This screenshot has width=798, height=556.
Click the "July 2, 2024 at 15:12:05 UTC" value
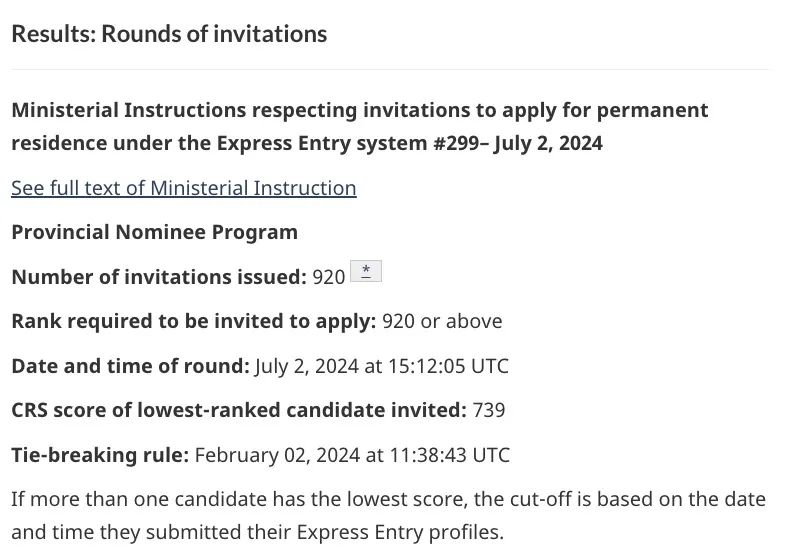coord(381,366)
